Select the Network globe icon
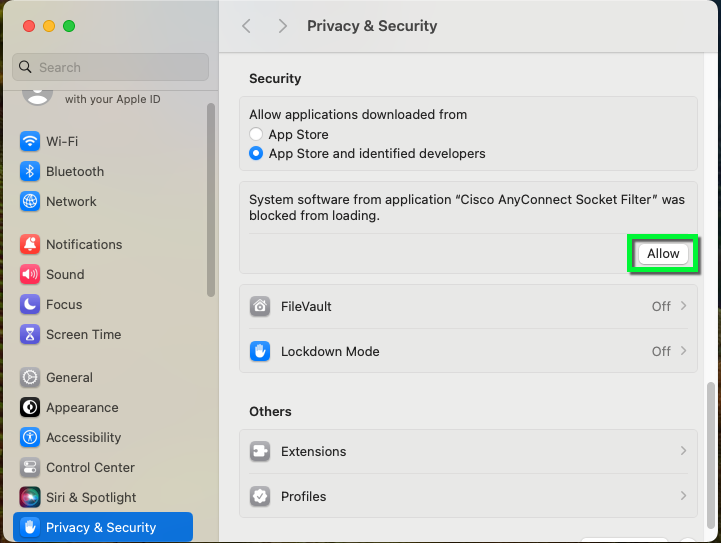 click(30, 201)
